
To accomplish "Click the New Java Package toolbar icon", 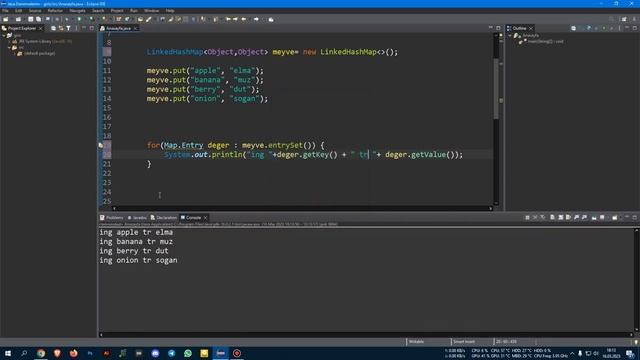I will click(x=119, y=19).
